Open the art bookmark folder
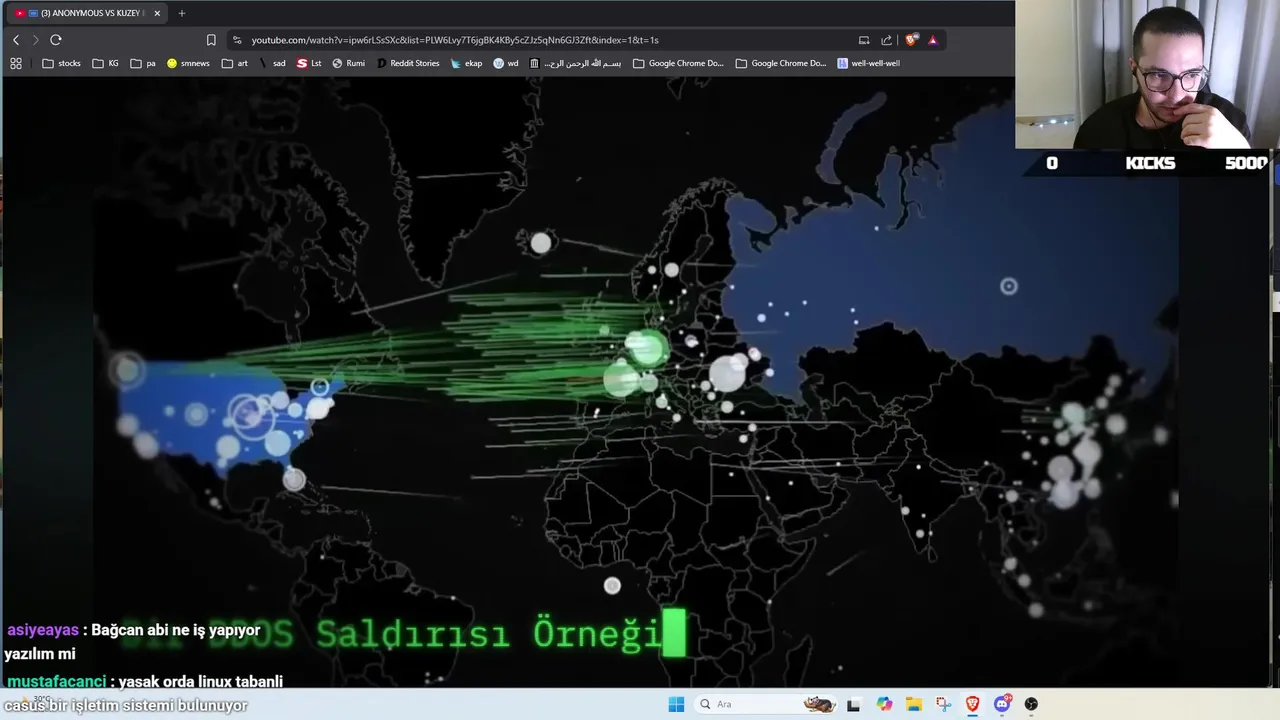Image resolution: width=1280 pixels, height=720 pixels. click(235, 63)
